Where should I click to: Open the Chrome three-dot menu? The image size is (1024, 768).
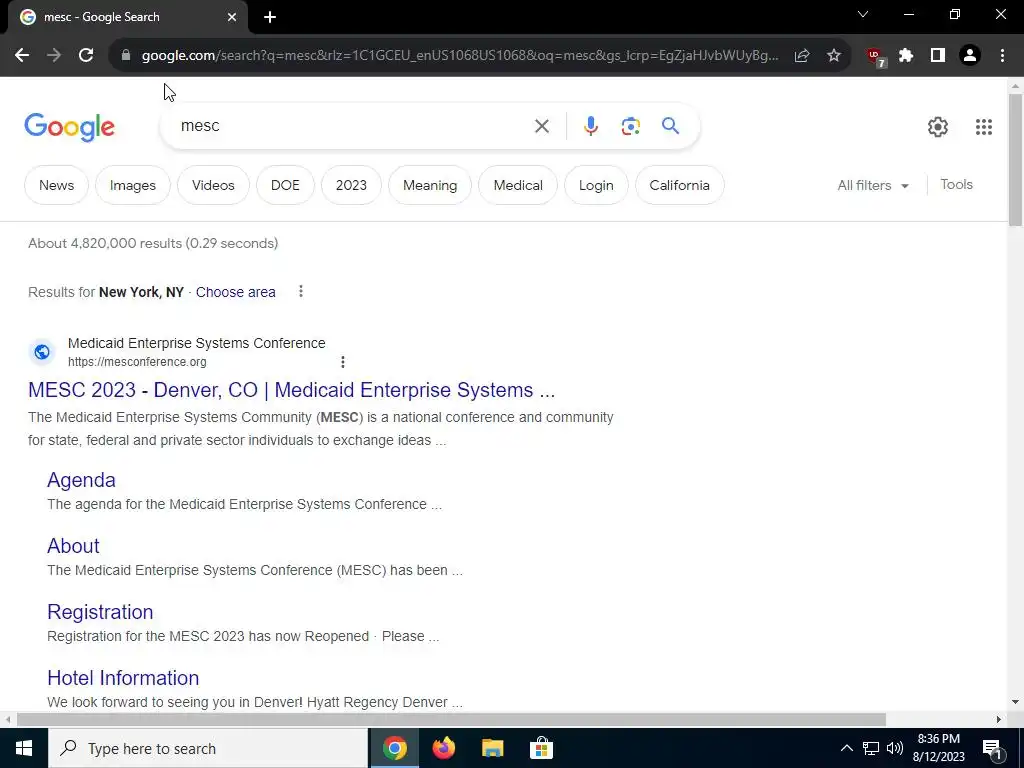coord(1002,56)
